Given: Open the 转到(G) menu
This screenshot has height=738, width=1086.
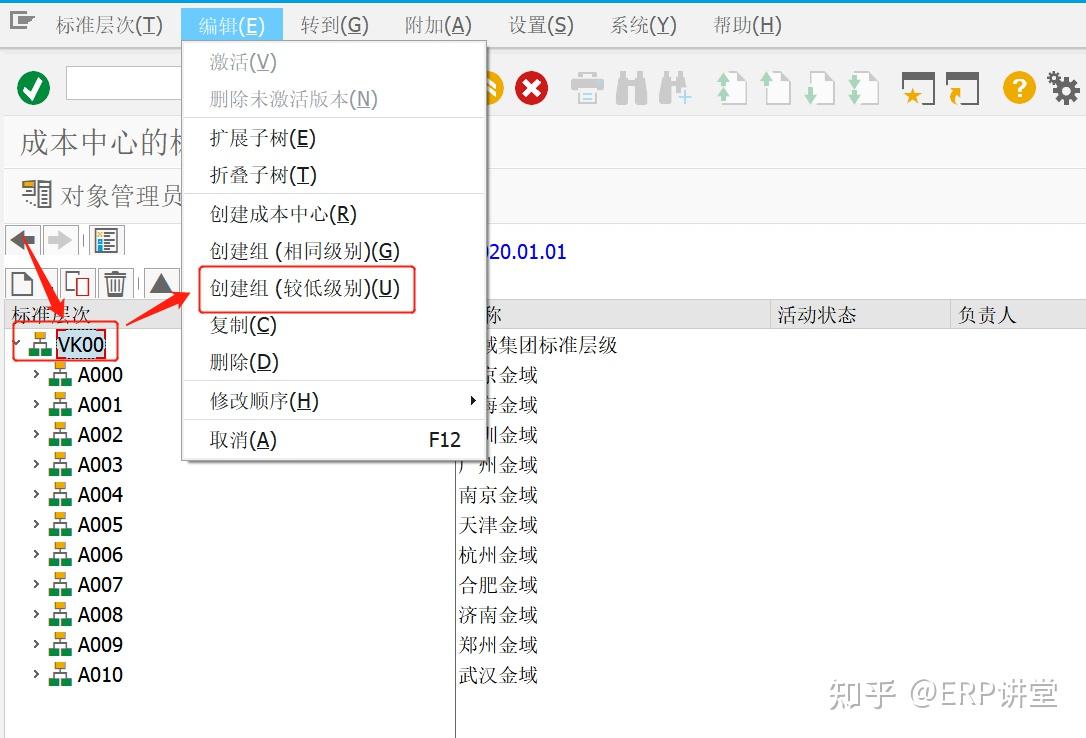Looking at the screenshot, I should pos(335,26).
